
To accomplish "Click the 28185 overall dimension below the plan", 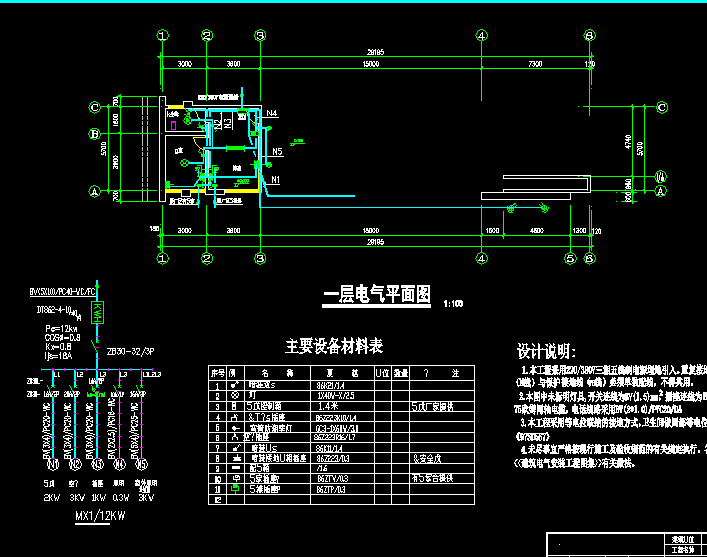I will point(376,242).
